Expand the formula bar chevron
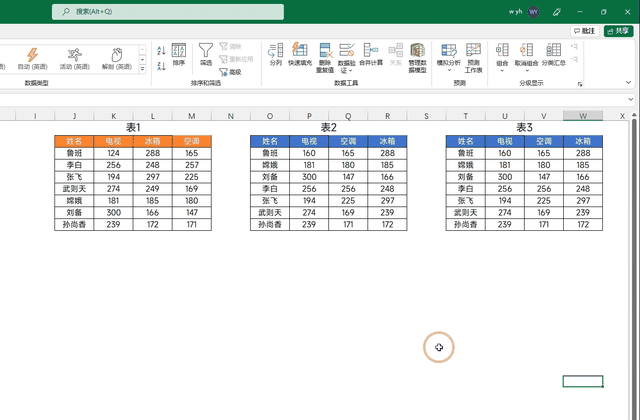Image resolution: width=640 pixels, height=420 pixels. (x=631, y=99)
